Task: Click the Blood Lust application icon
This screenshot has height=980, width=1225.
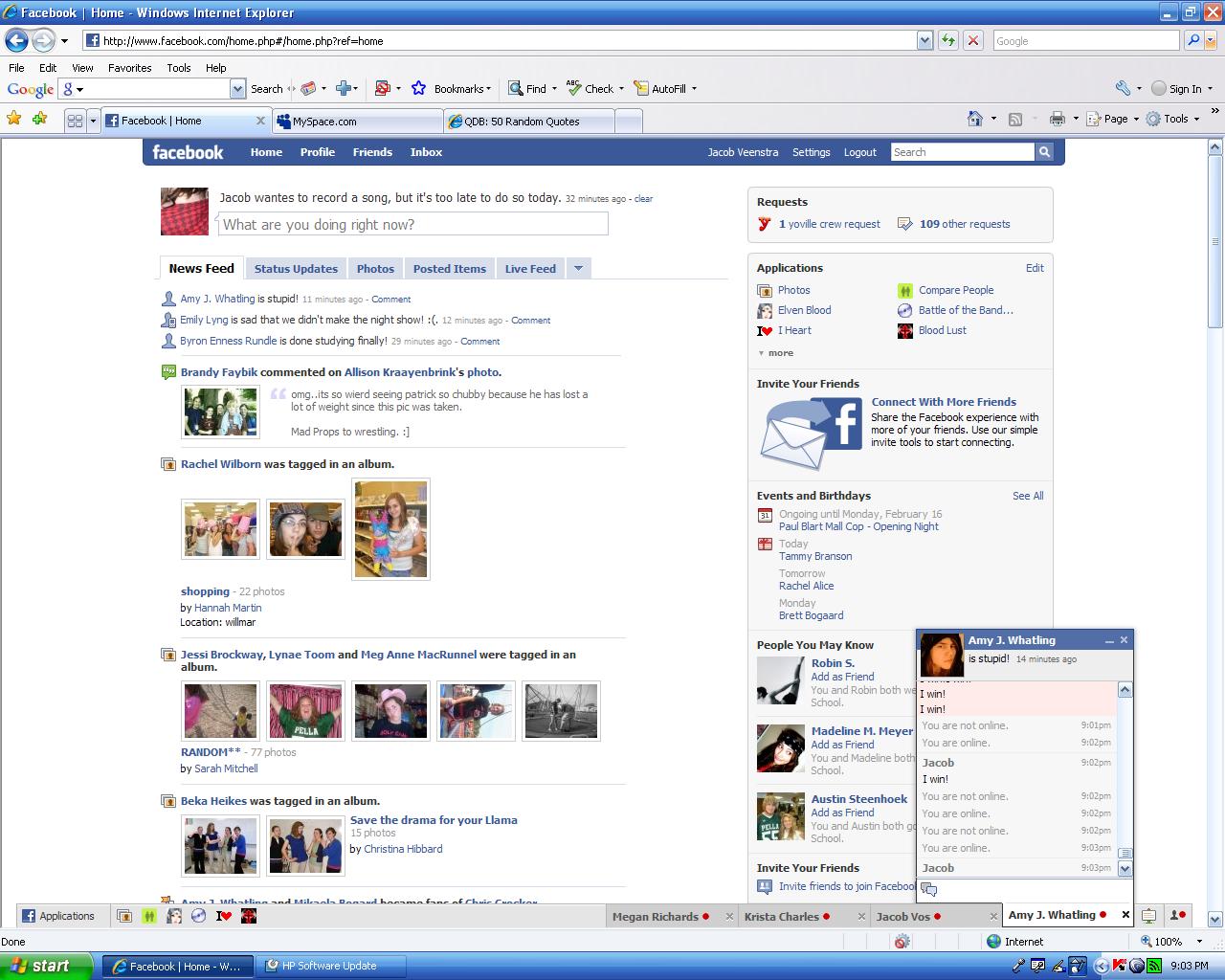Action: click(905, 330)
